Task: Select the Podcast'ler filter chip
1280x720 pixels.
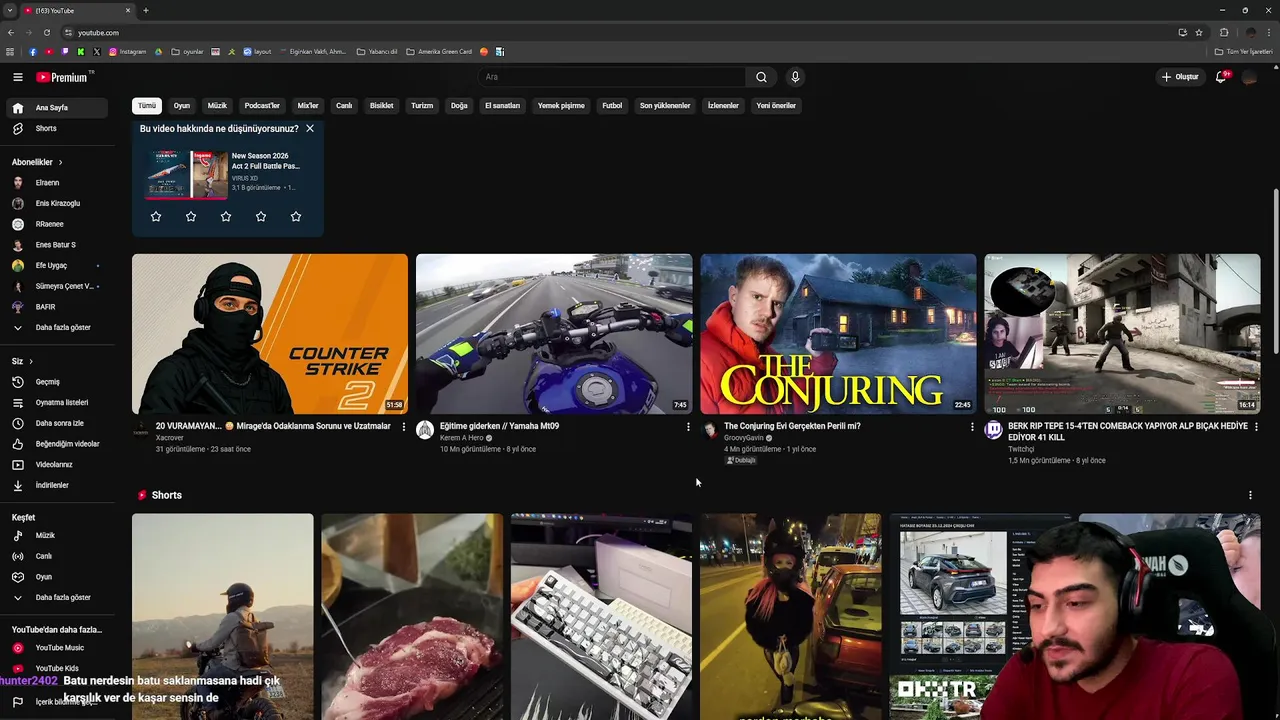Action: point(262,106)
